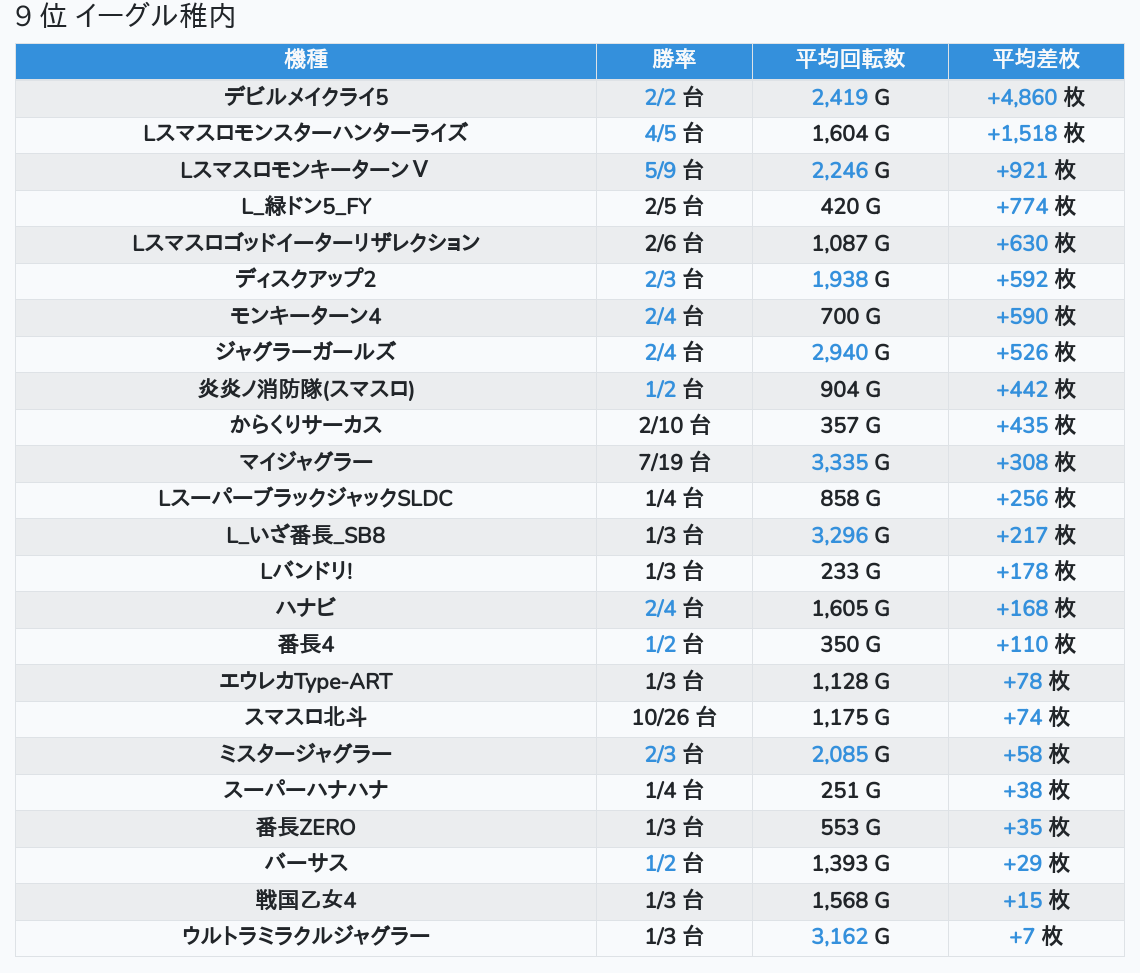
Task: Click the 平均差枚 column header
Action: [1036, 59]
